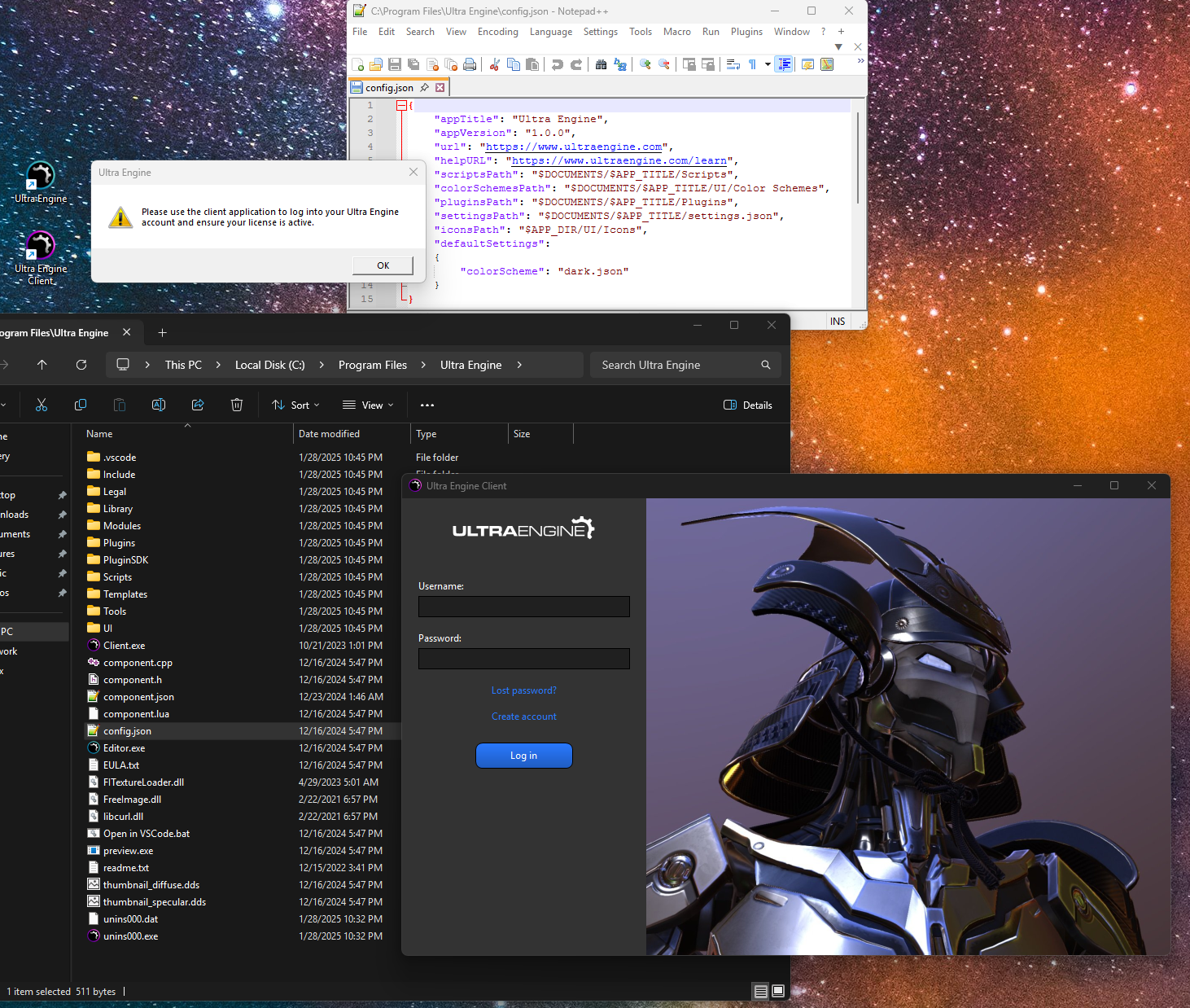Select the config.json tab in Notepad++
This screenshot has height=1008, width=1190.
389,87
